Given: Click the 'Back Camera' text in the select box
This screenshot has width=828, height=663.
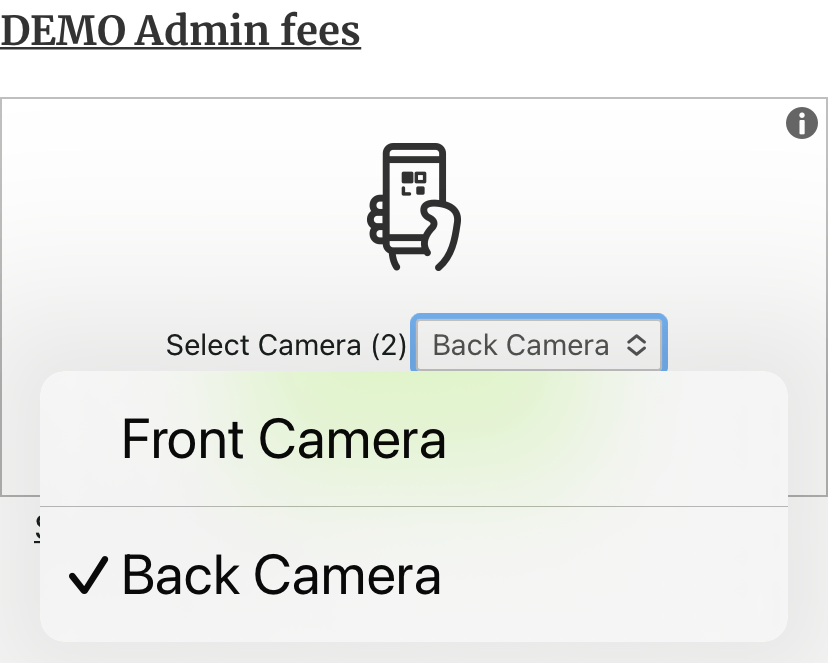Looking at the screenshot, I should tap(520, 346).
